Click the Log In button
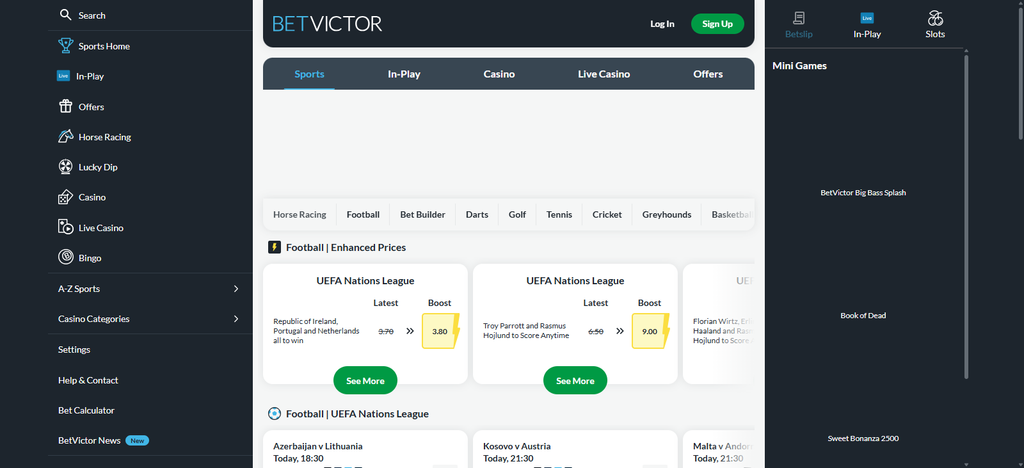The image size is (1024, 468). click(x=662, y=23)
